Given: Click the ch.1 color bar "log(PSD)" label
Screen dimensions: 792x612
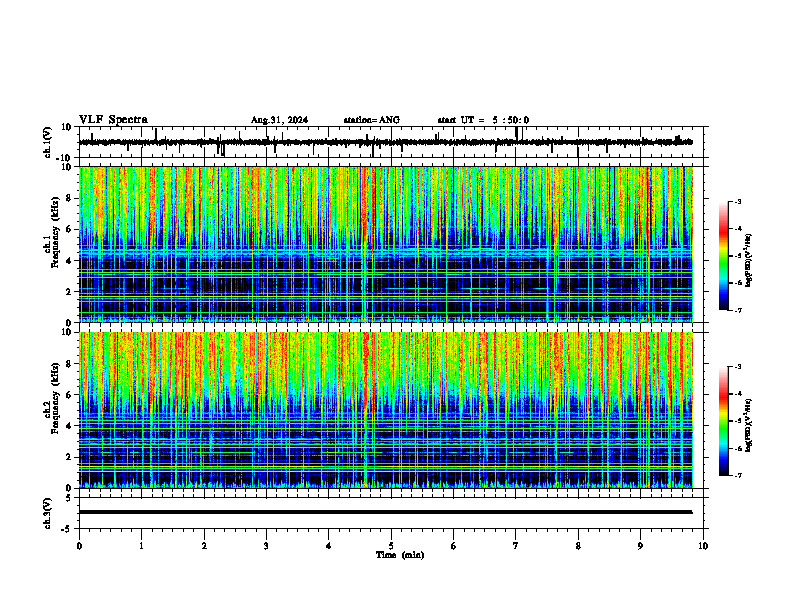Looking at the screenshot, I should point(749,261).
